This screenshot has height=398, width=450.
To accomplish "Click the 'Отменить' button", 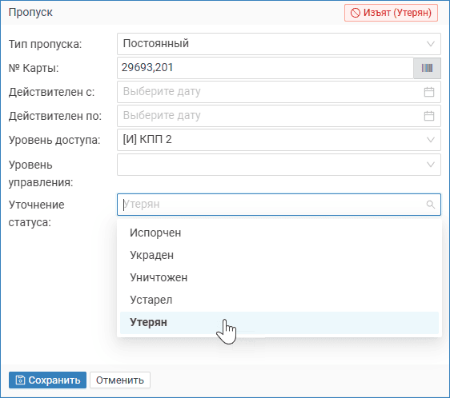I will (120, 380).
